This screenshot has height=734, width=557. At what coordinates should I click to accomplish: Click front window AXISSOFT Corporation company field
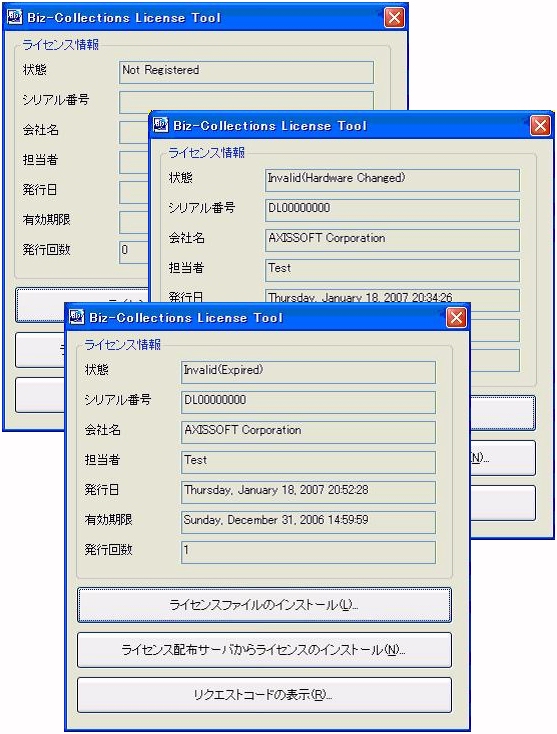308,432
